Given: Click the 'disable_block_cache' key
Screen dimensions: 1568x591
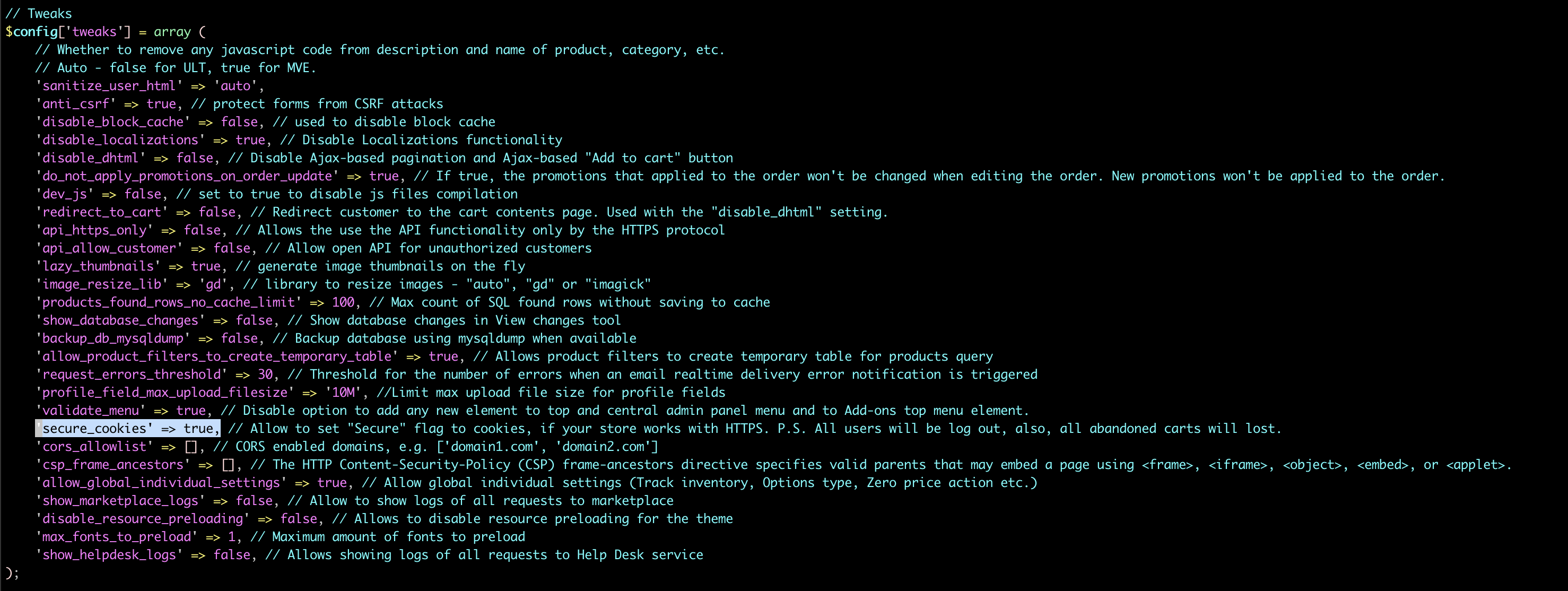Looking at the screenshot, I should click(112, 121).
